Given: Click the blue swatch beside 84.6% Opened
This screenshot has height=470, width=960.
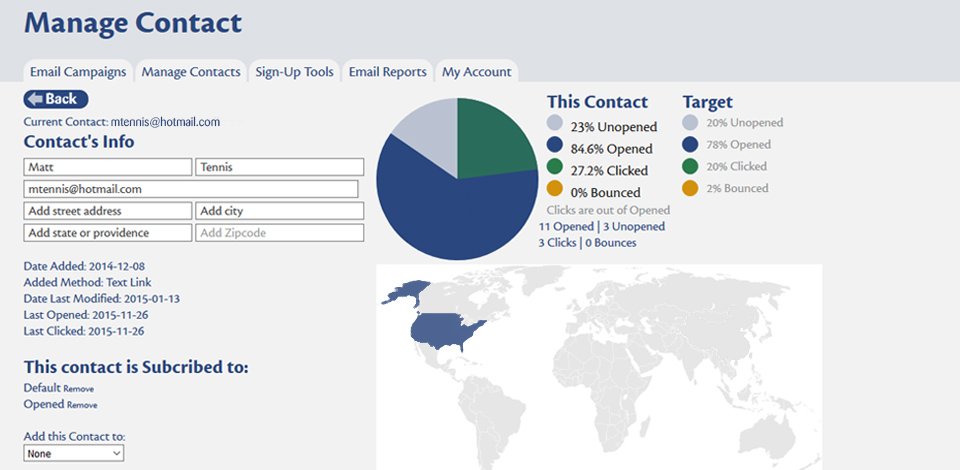Looking at the screenshot, I should pos(555,145).
